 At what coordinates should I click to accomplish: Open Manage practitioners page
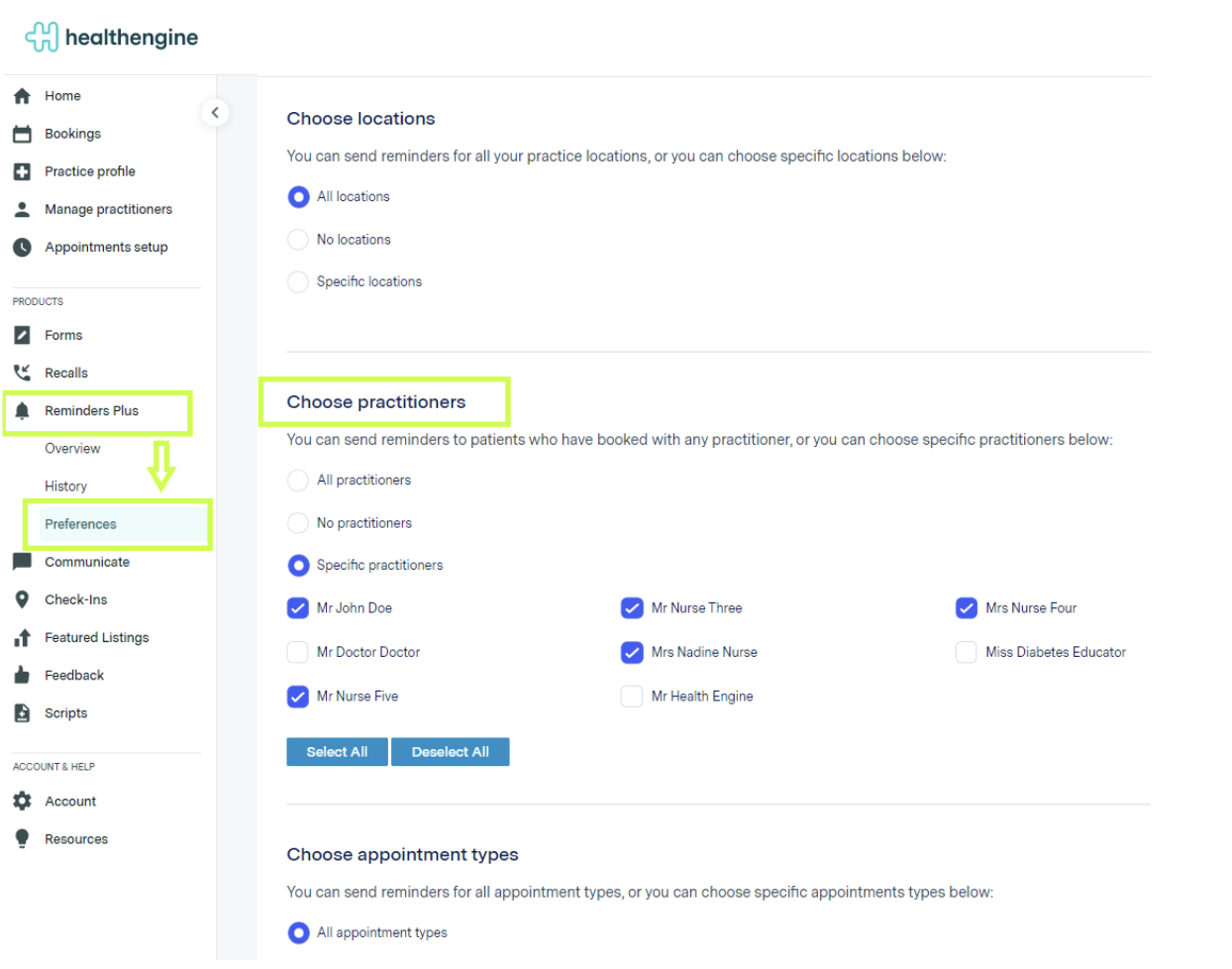[x=108, y=209]
